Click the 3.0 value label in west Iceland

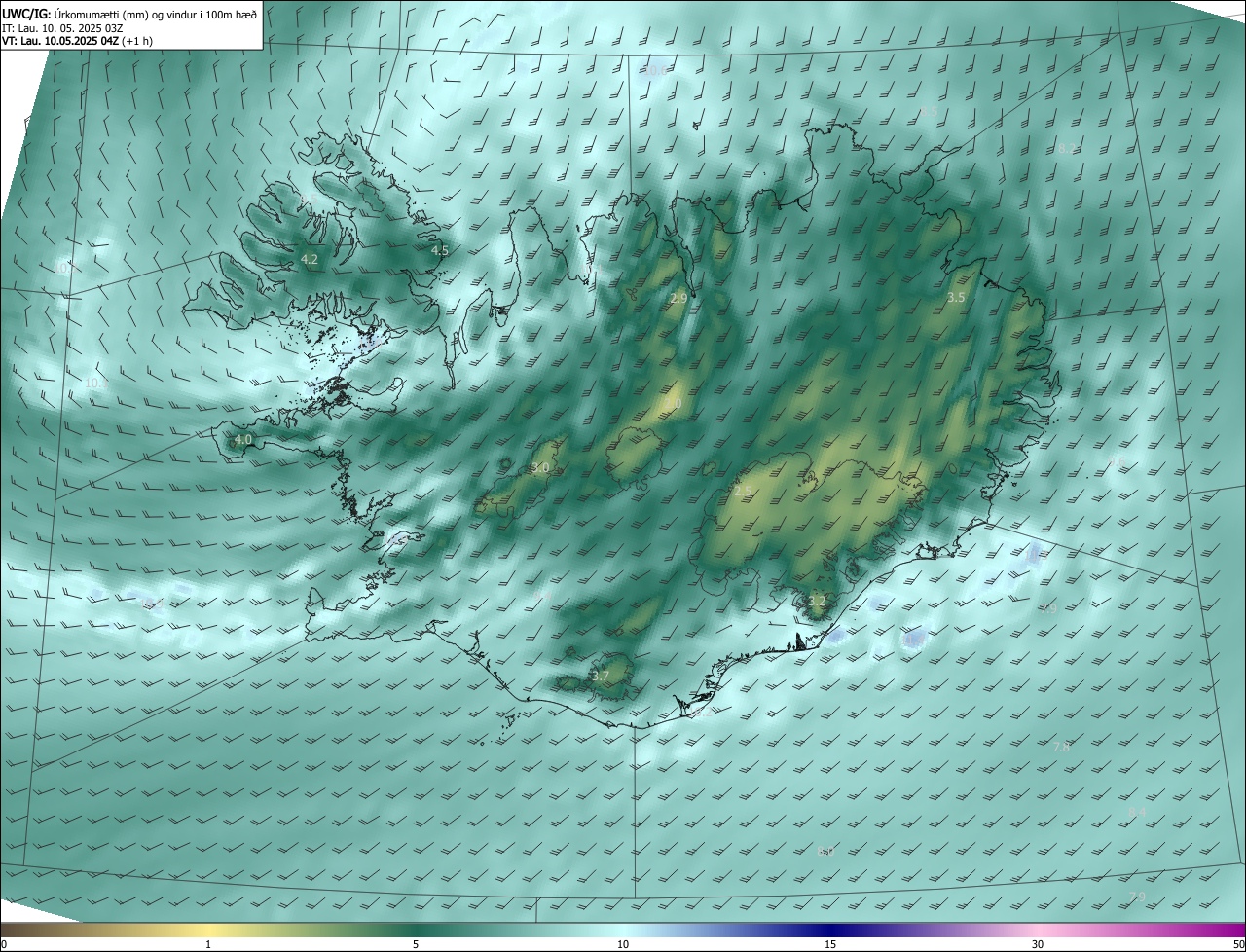point(541,468)
